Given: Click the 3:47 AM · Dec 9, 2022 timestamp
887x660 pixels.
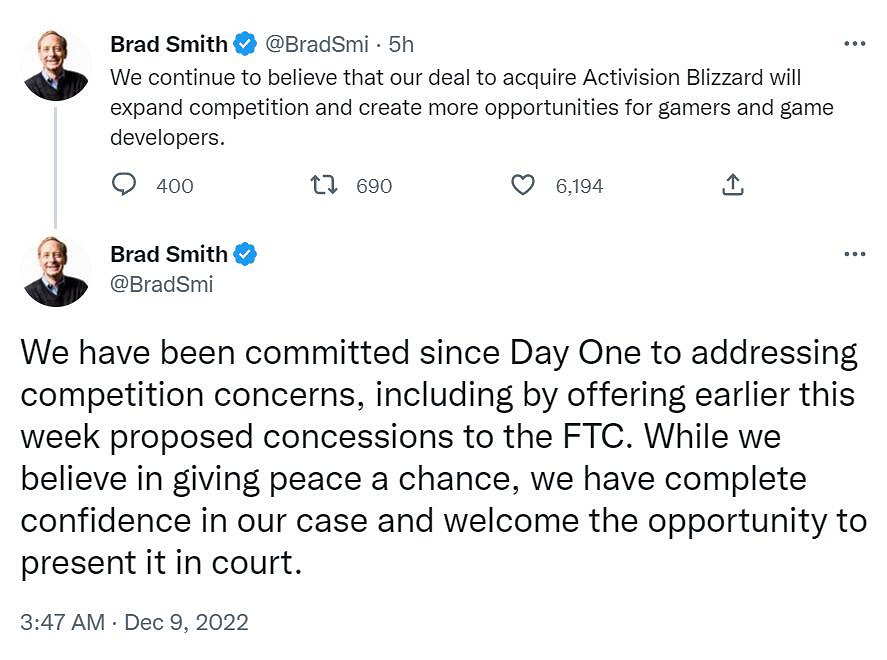Looking at the screenshot, I should [x=134, y=622].
